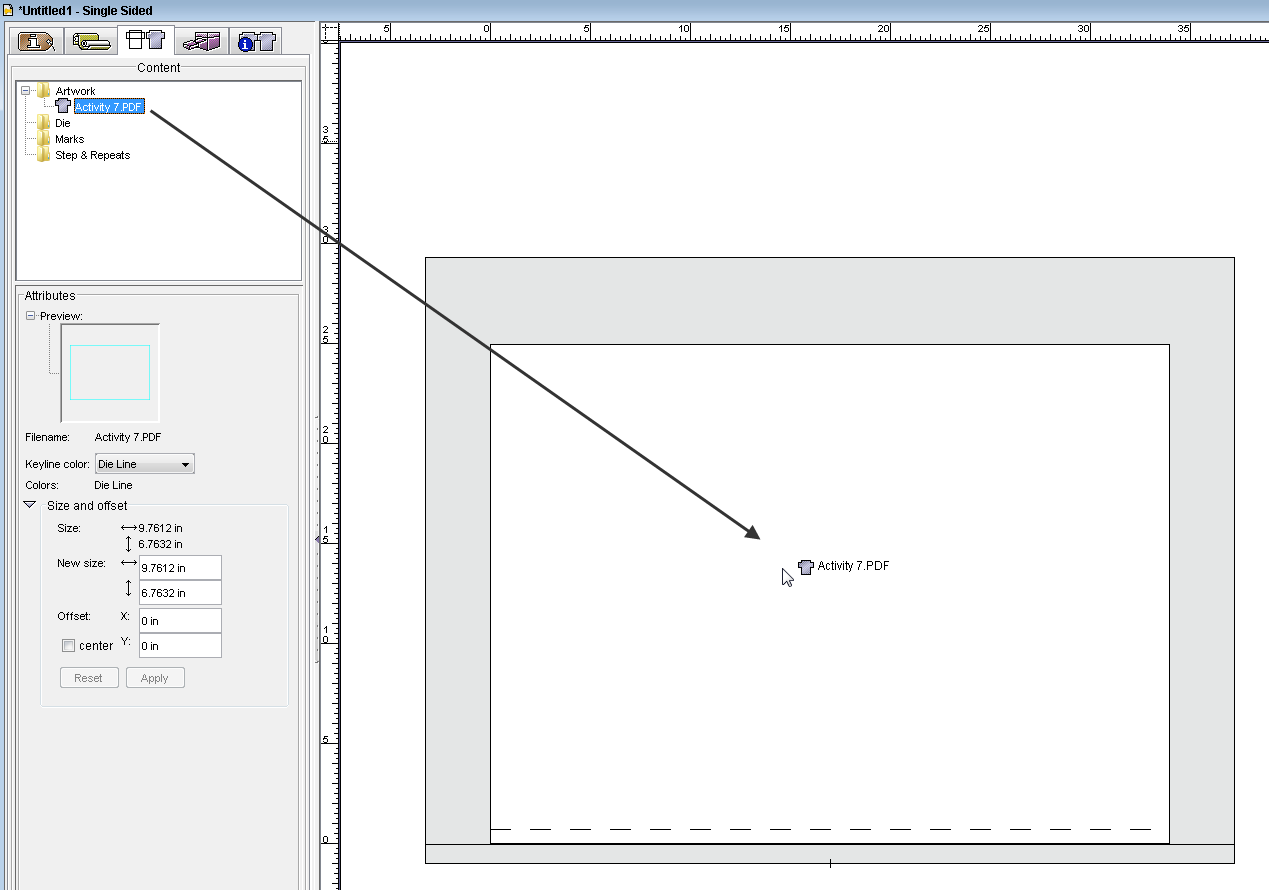Collapse the Preview section
1269x890 pixels.
point(31,316)
